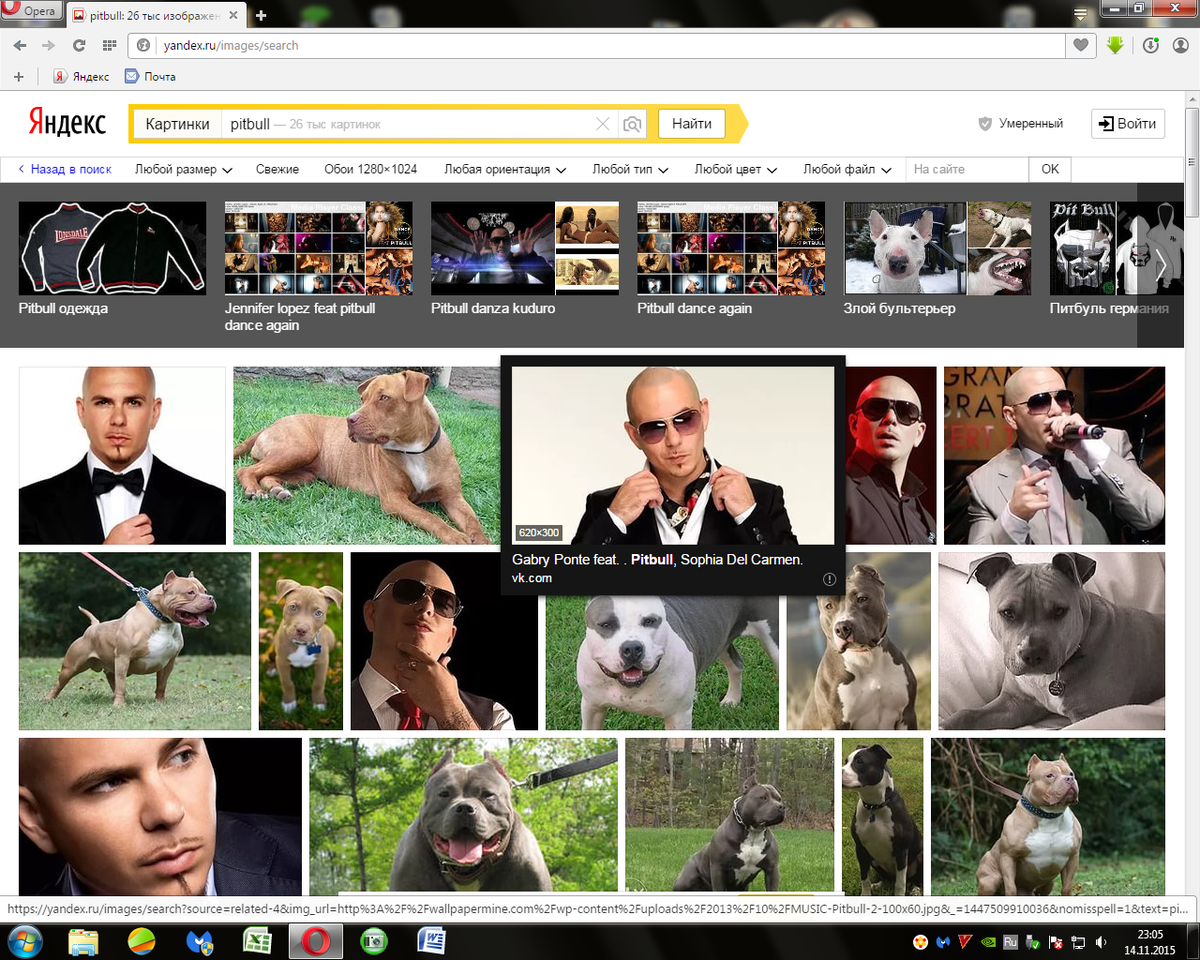Viewport: 1200px width, 960px height.
Task: Click the volume icon in system tray
Action: click(x=1101, y=942)
